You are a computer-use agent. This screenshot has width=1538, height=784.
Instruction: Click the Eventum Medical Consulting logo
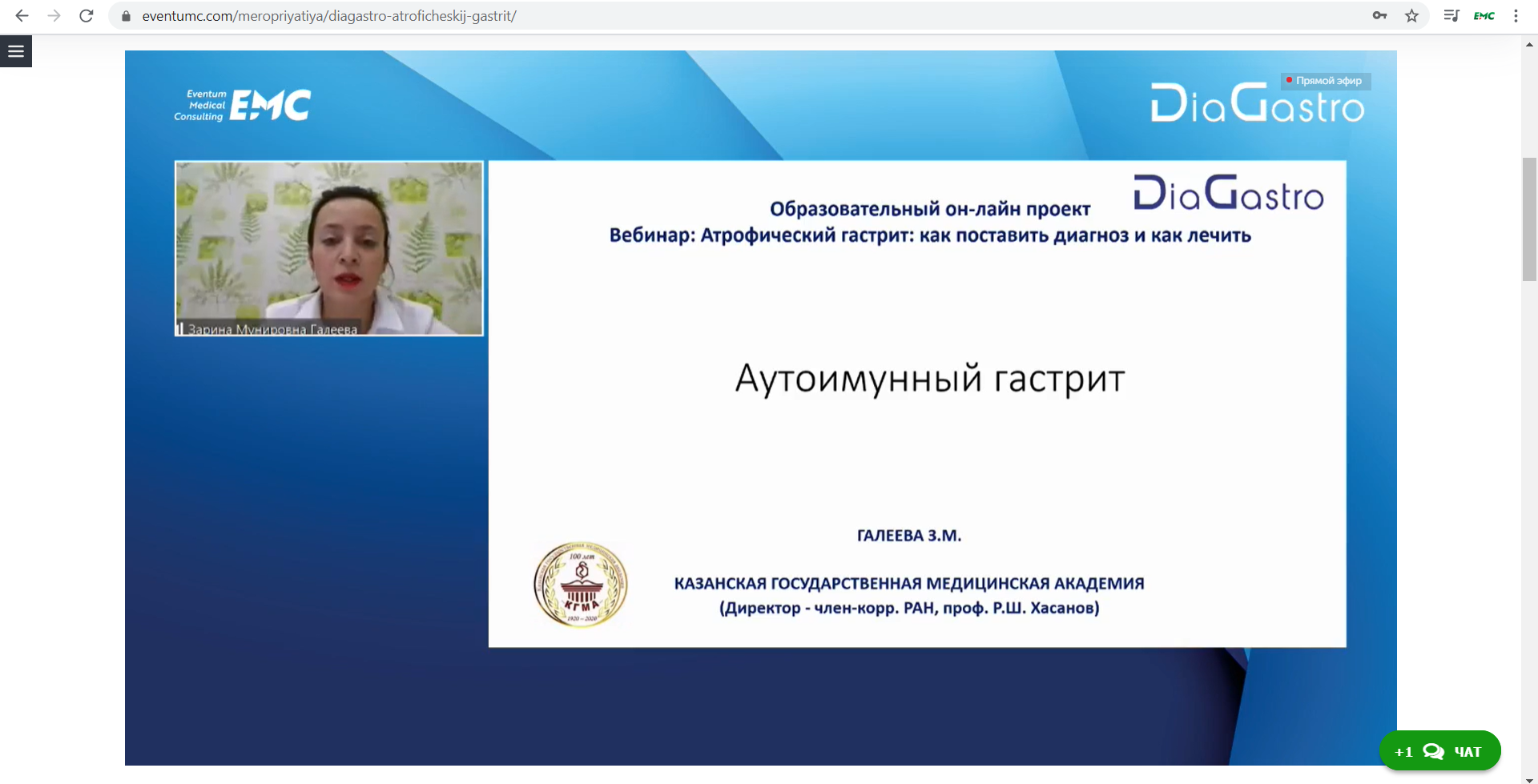(x=243, y=105)
